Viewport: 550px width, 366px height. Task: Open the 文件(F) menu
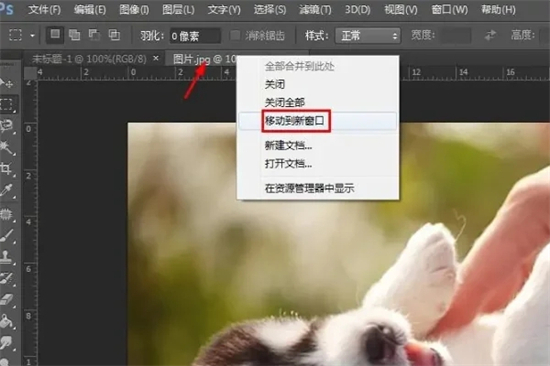(x=44, y=9)
